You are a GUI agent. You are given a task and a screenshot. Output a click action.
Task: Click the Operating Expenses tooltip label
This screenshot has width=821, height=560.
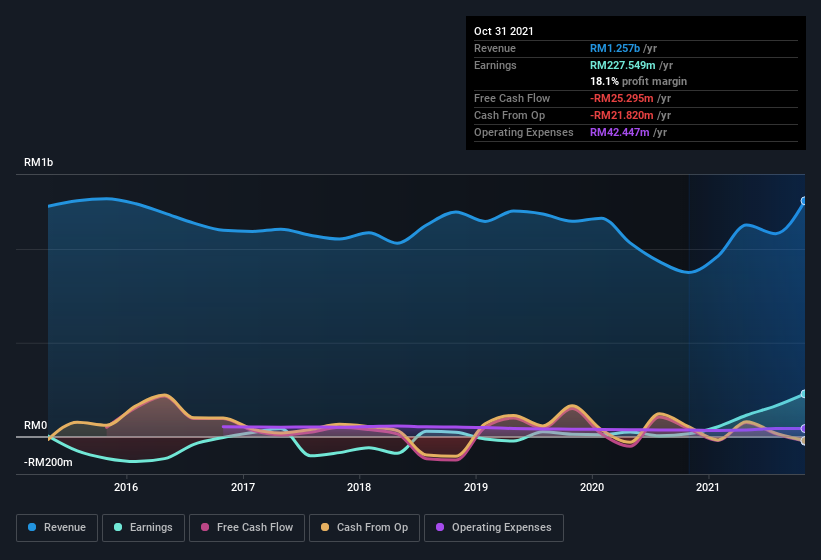[524, 132]
